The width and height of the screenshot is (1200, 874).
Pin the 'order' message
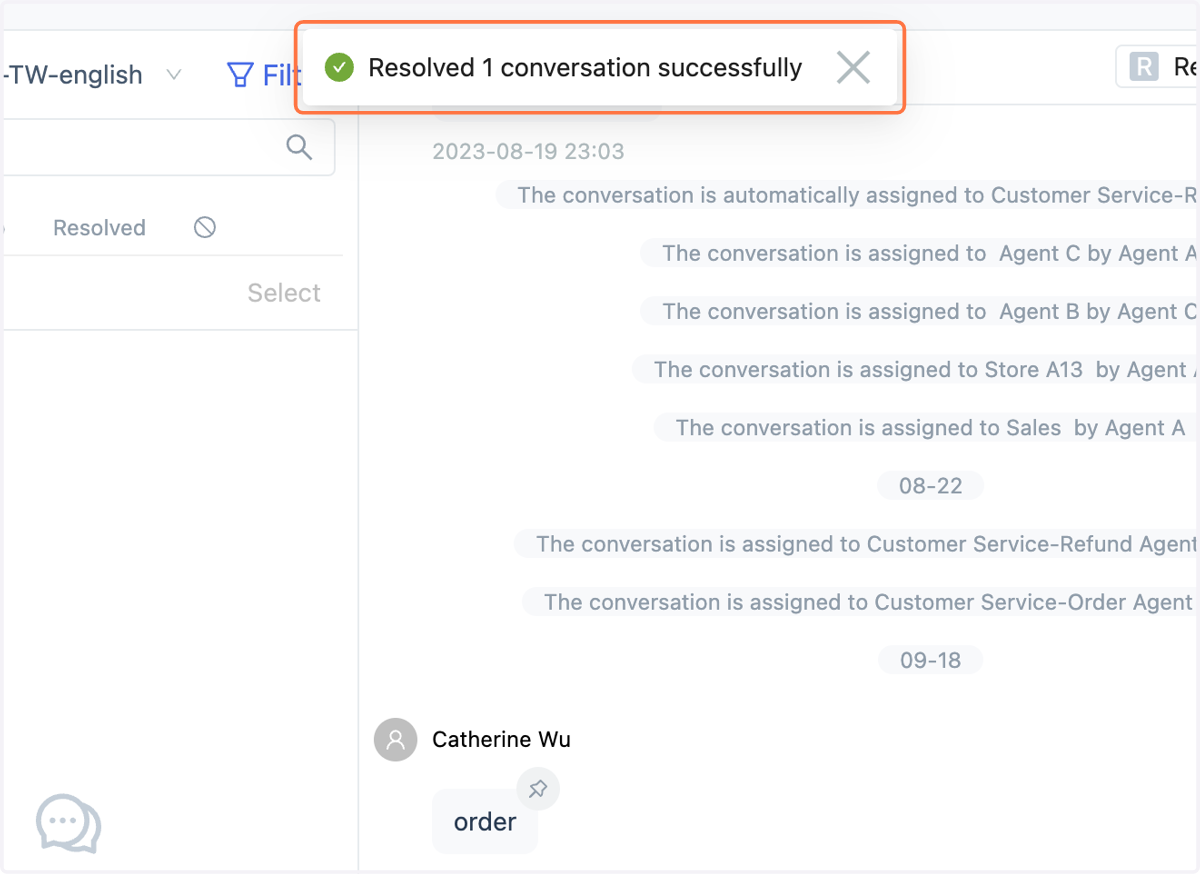coord(538,789)
